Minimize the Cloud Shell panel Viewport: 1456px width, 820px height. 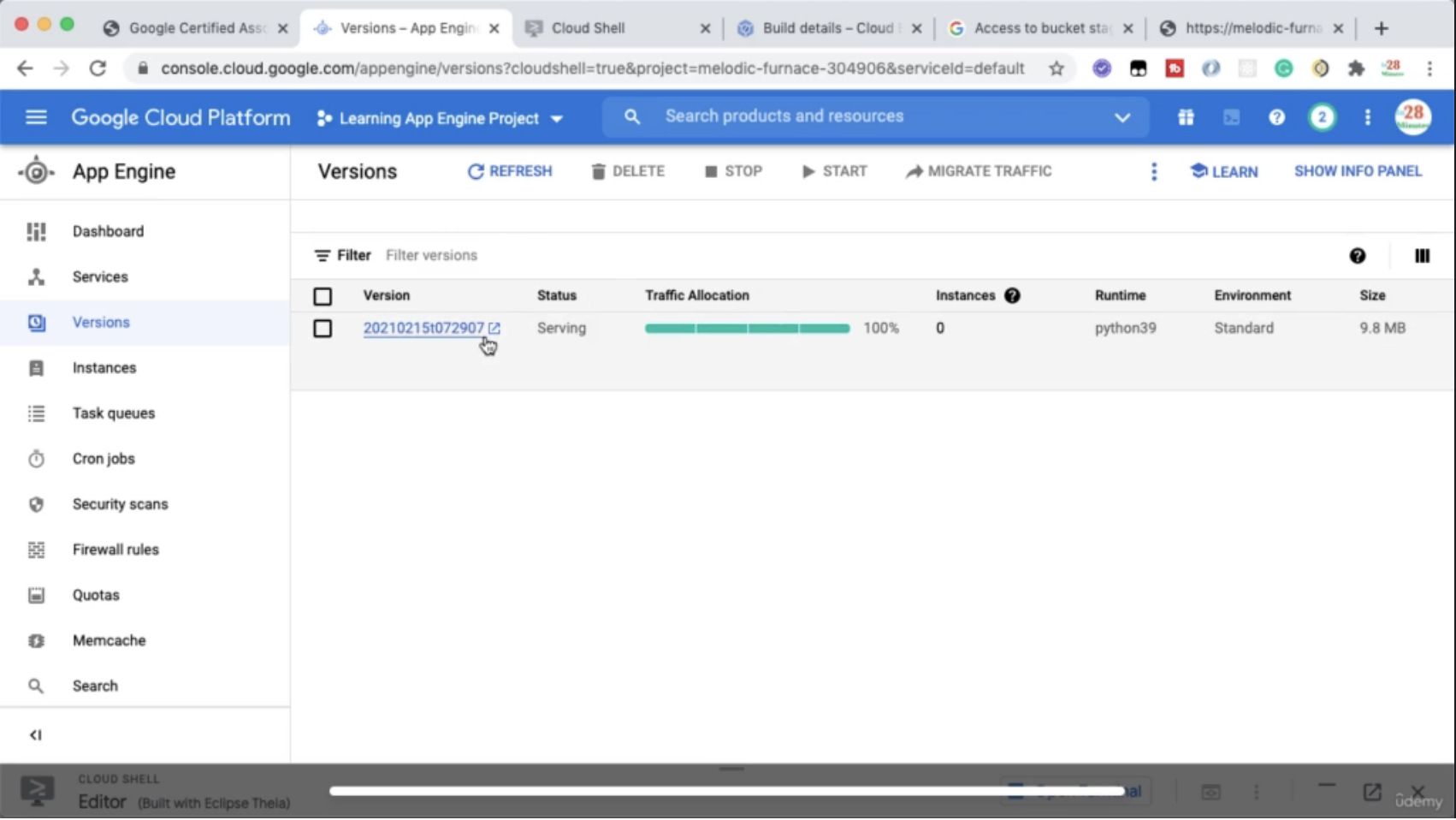(x=1326, y=787)
